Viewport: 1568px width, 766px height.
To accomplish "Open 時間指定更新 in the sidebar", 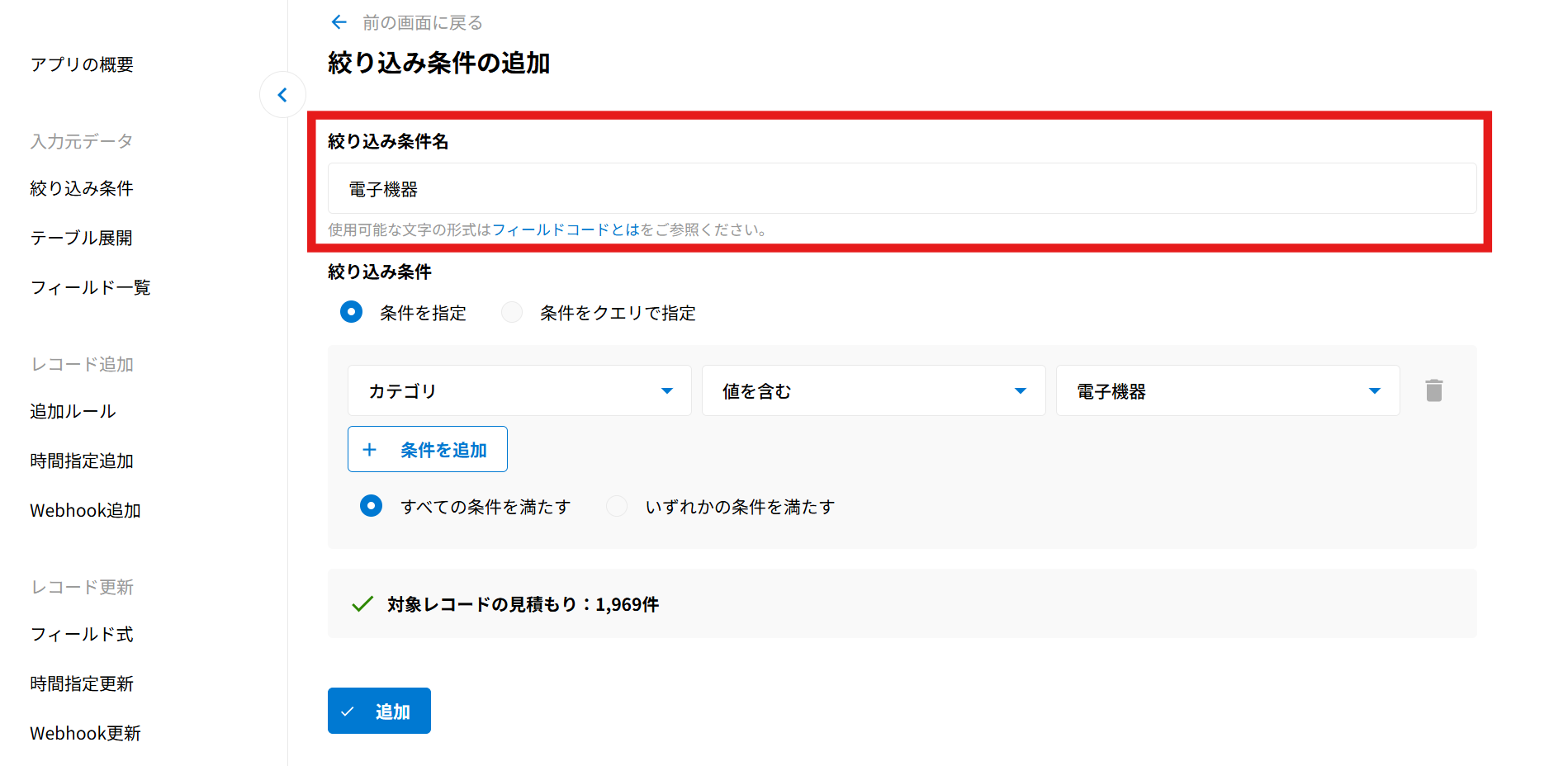I will [x=82, y=683].
